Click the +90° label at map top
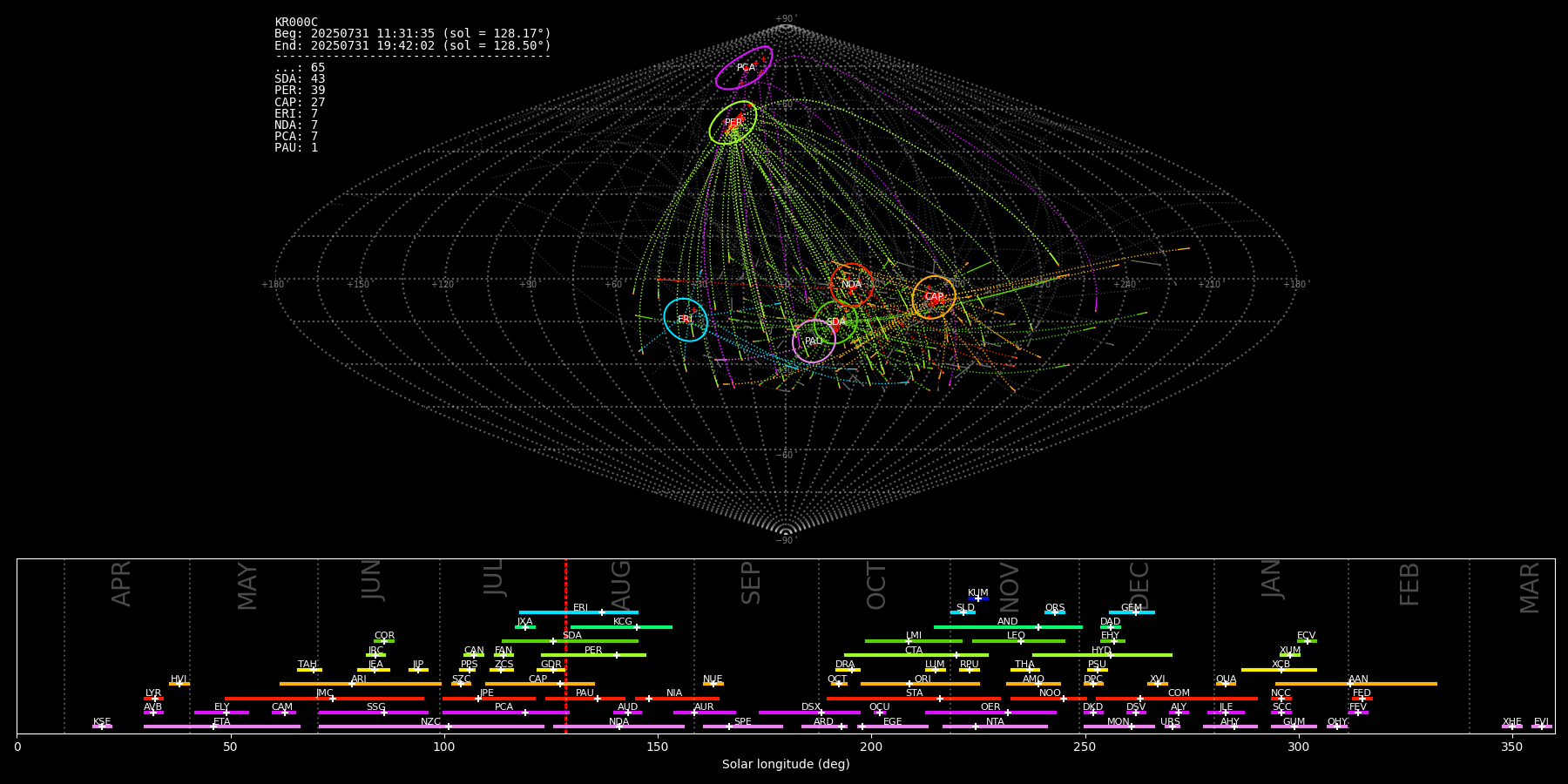 click(x=786, y=19)
